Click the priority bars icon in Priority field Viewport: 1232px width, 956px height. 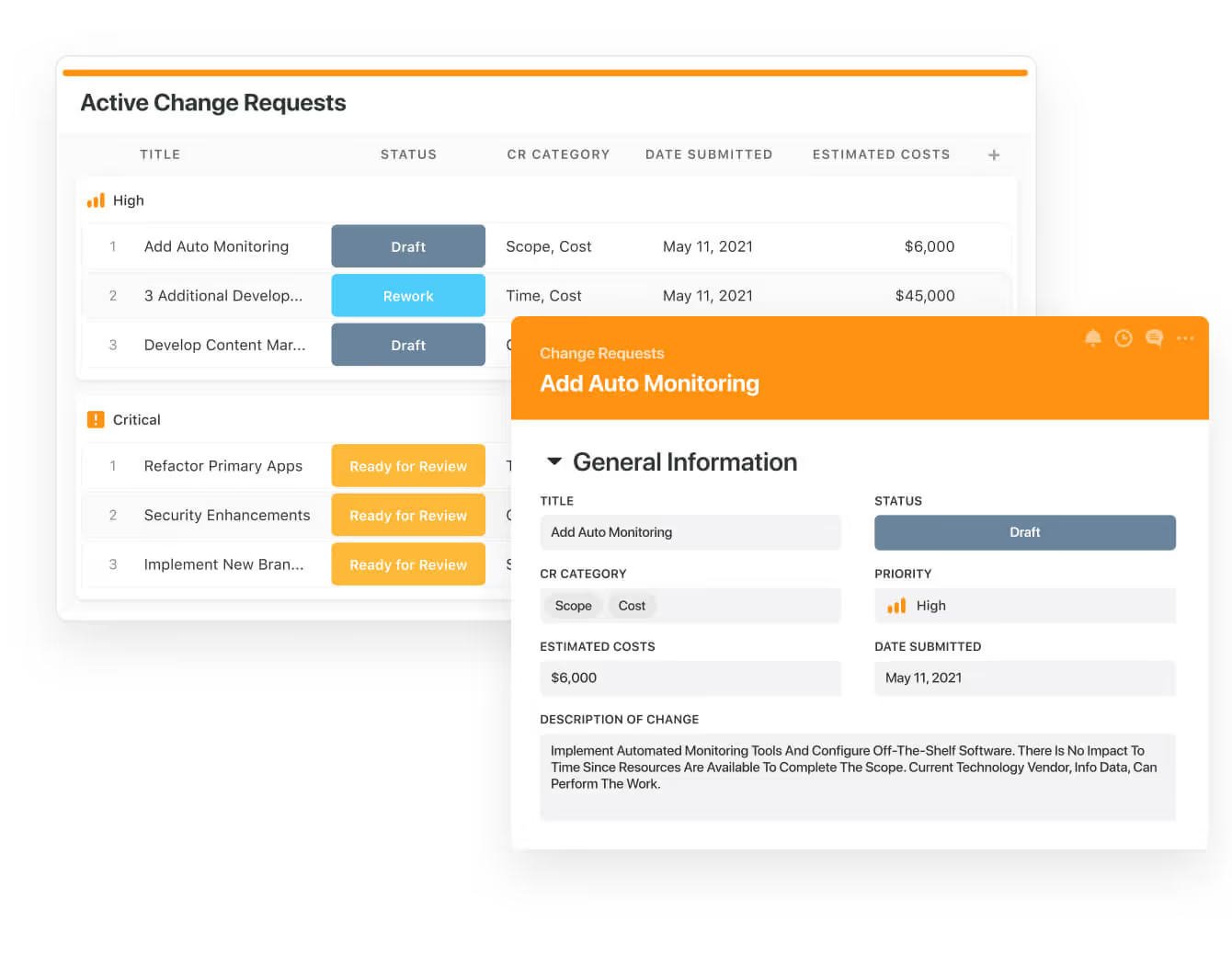(895, 606)
